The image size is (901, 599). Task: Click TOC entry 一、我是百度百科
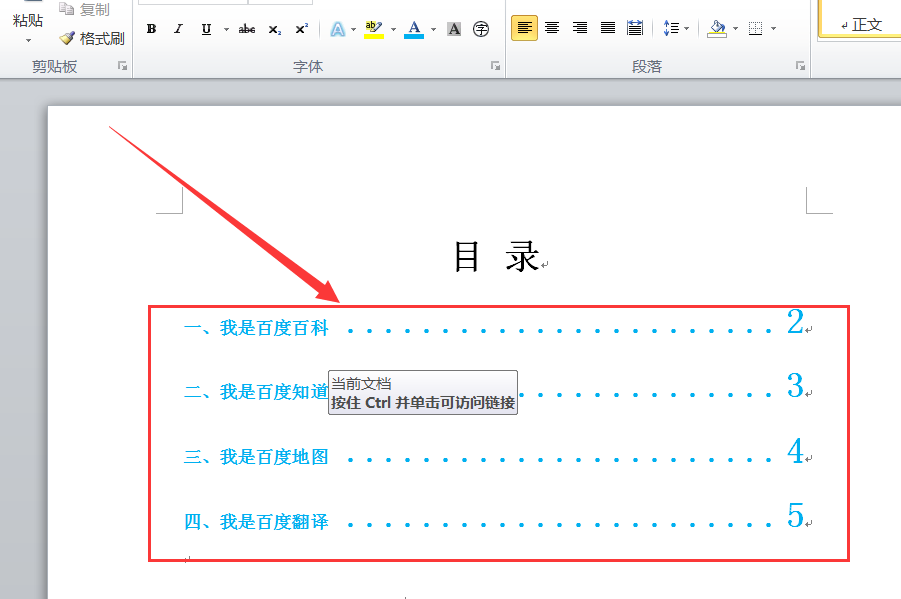[256, 328]
